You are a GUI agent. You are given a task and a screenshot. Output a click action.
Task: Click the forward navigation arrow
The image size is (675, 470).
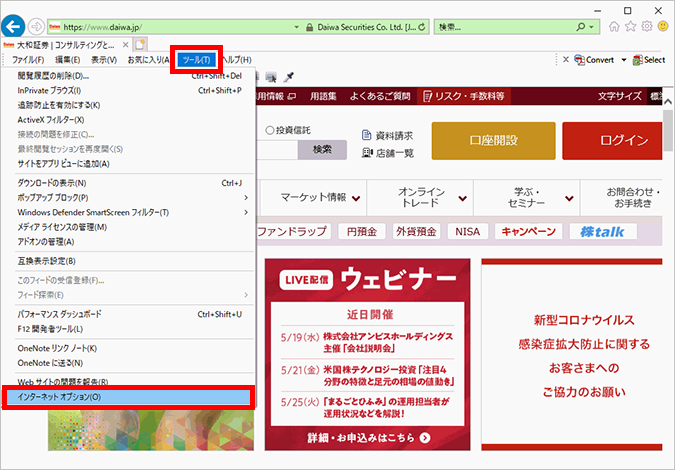coord(36,27)
